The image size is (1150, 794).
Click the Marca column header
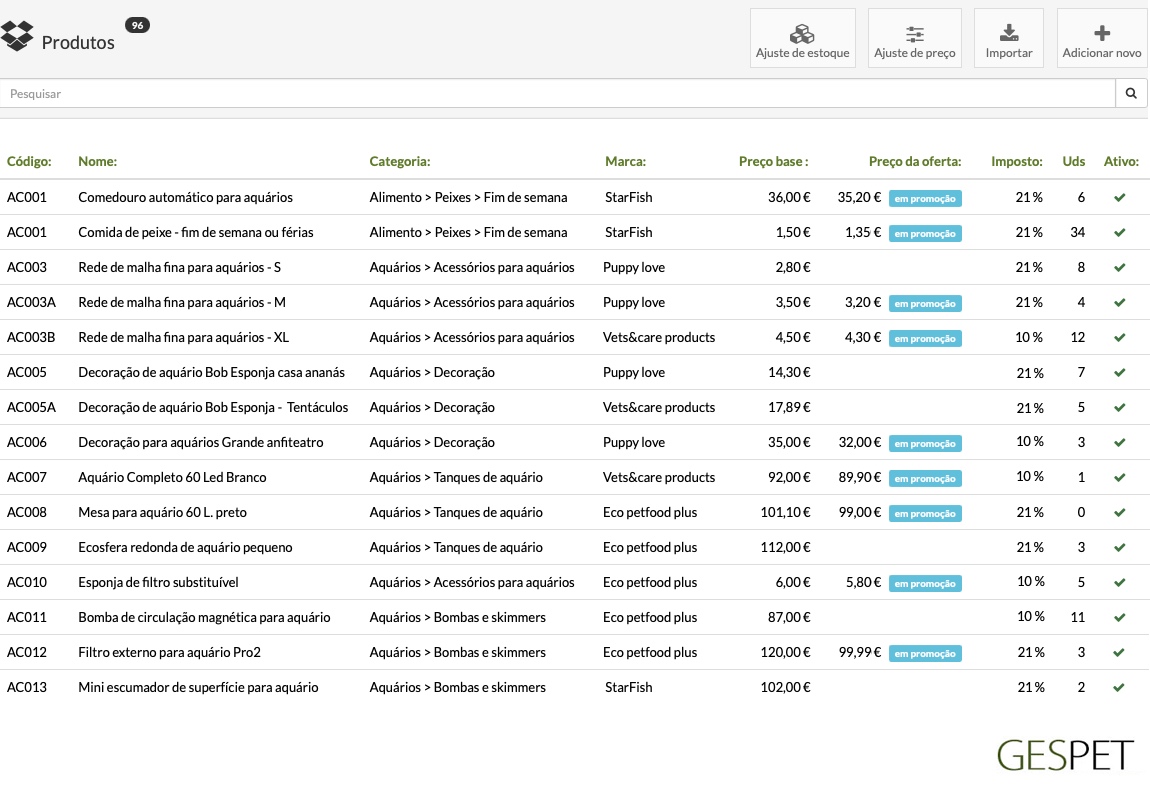point(626,161)
